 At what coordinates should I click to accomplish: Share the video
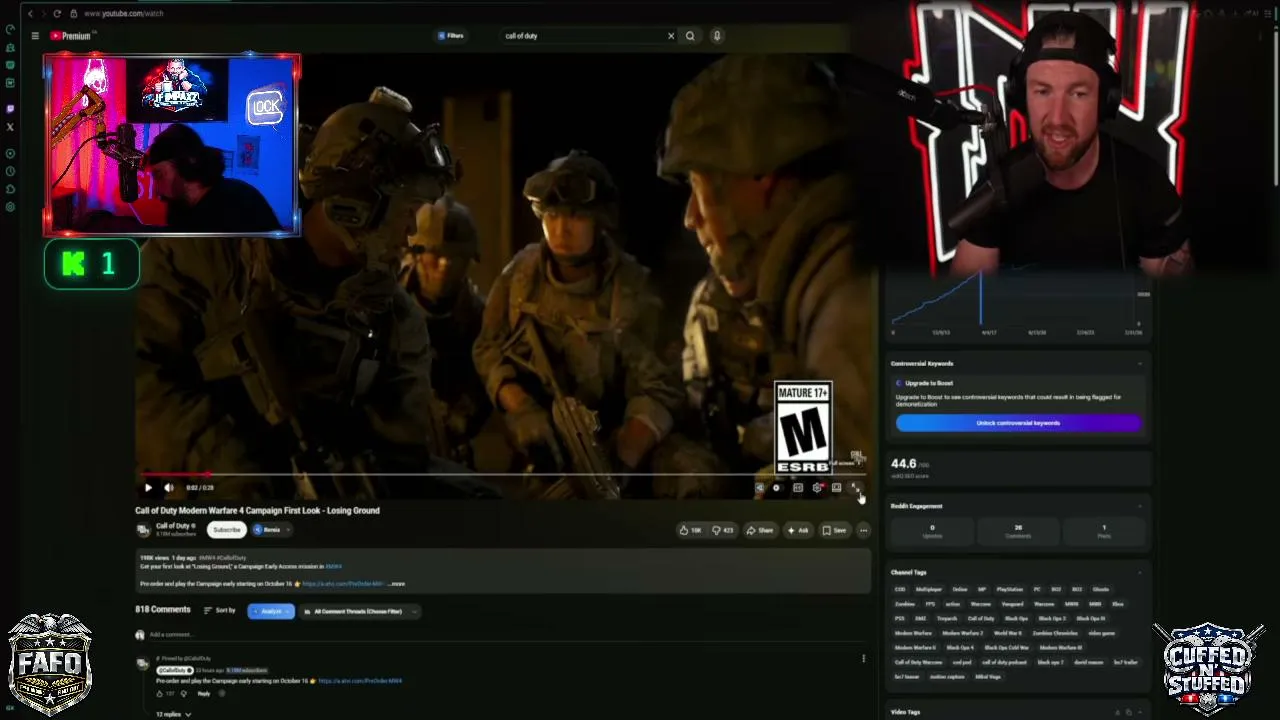point(760,530)
